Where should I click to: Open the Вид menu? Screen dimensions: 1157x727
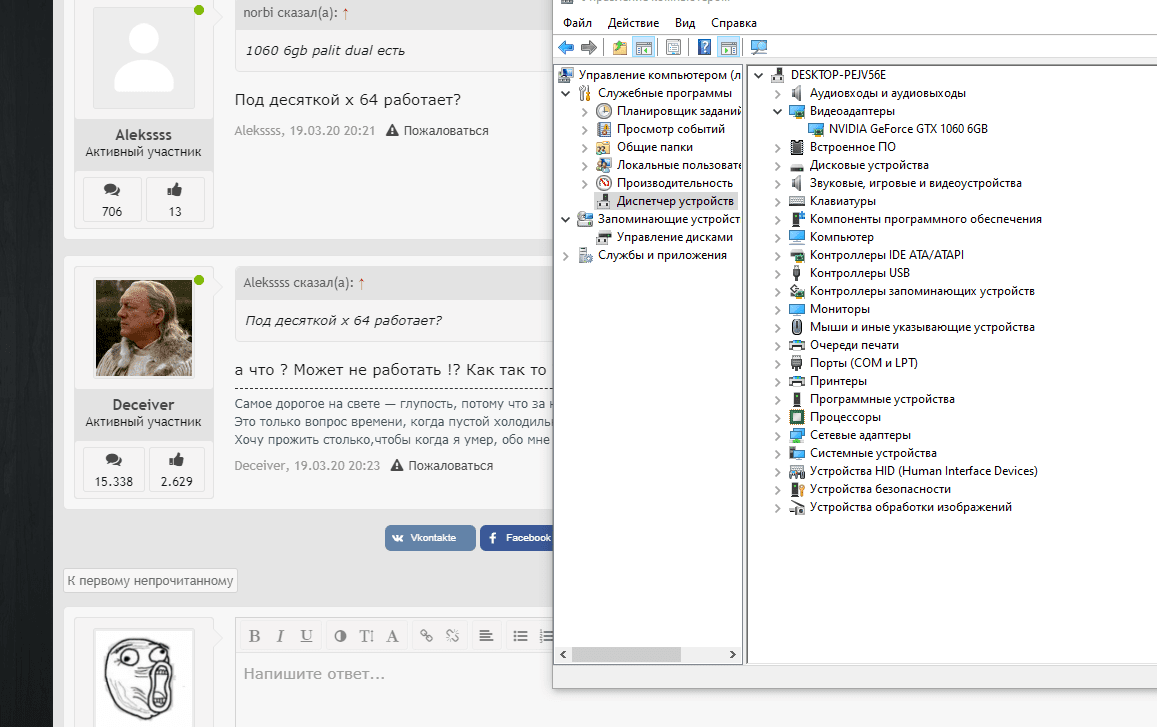pyautogui.click(x=685, y=23)
